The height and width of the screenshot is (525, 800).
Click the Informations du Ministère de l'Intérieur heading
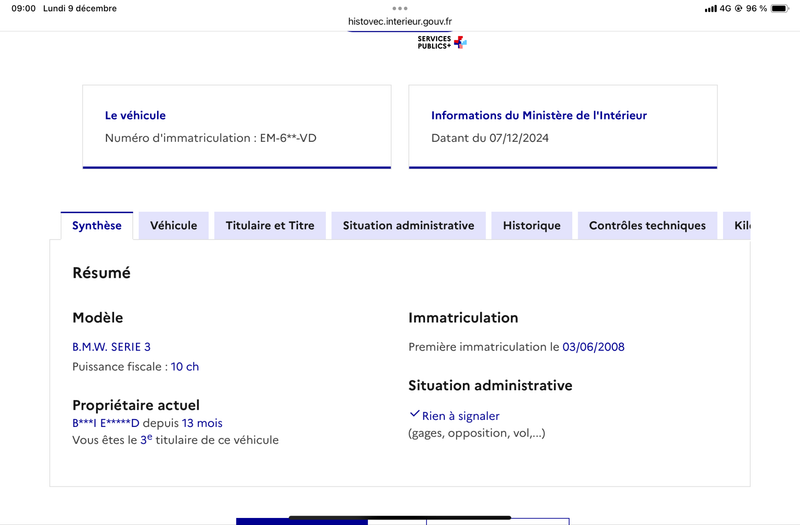(539, 115)
